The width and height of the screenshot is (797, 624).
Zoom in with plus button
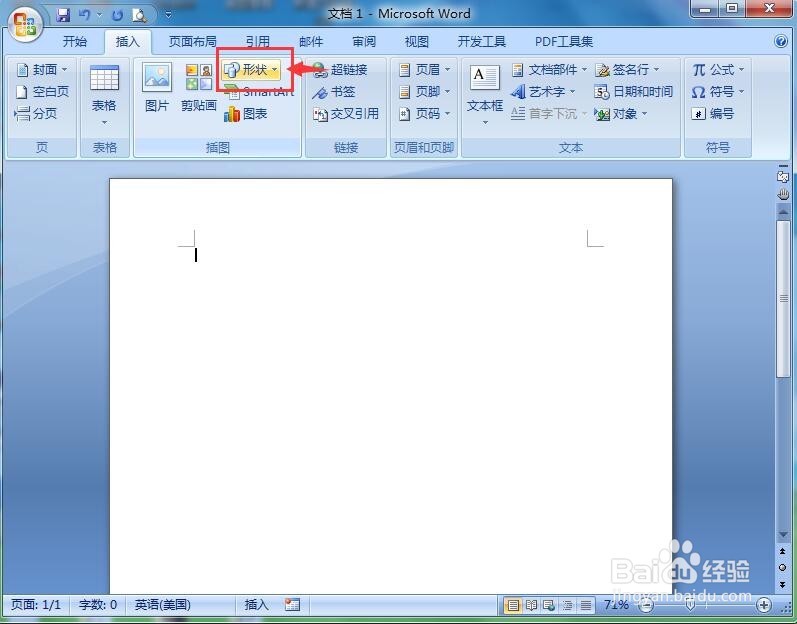[x=764, y=605]
